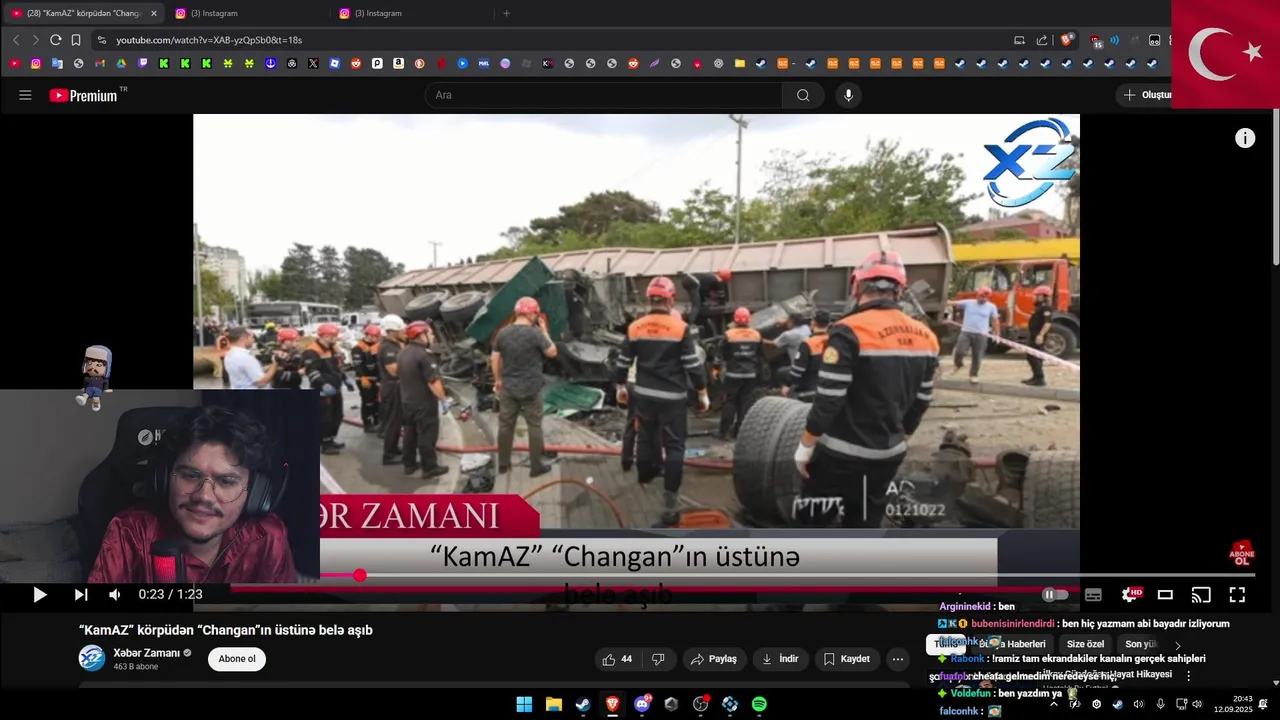
Task: Open Spotify from taskbar
Action: pyautogui.click(x=759, y=704)
